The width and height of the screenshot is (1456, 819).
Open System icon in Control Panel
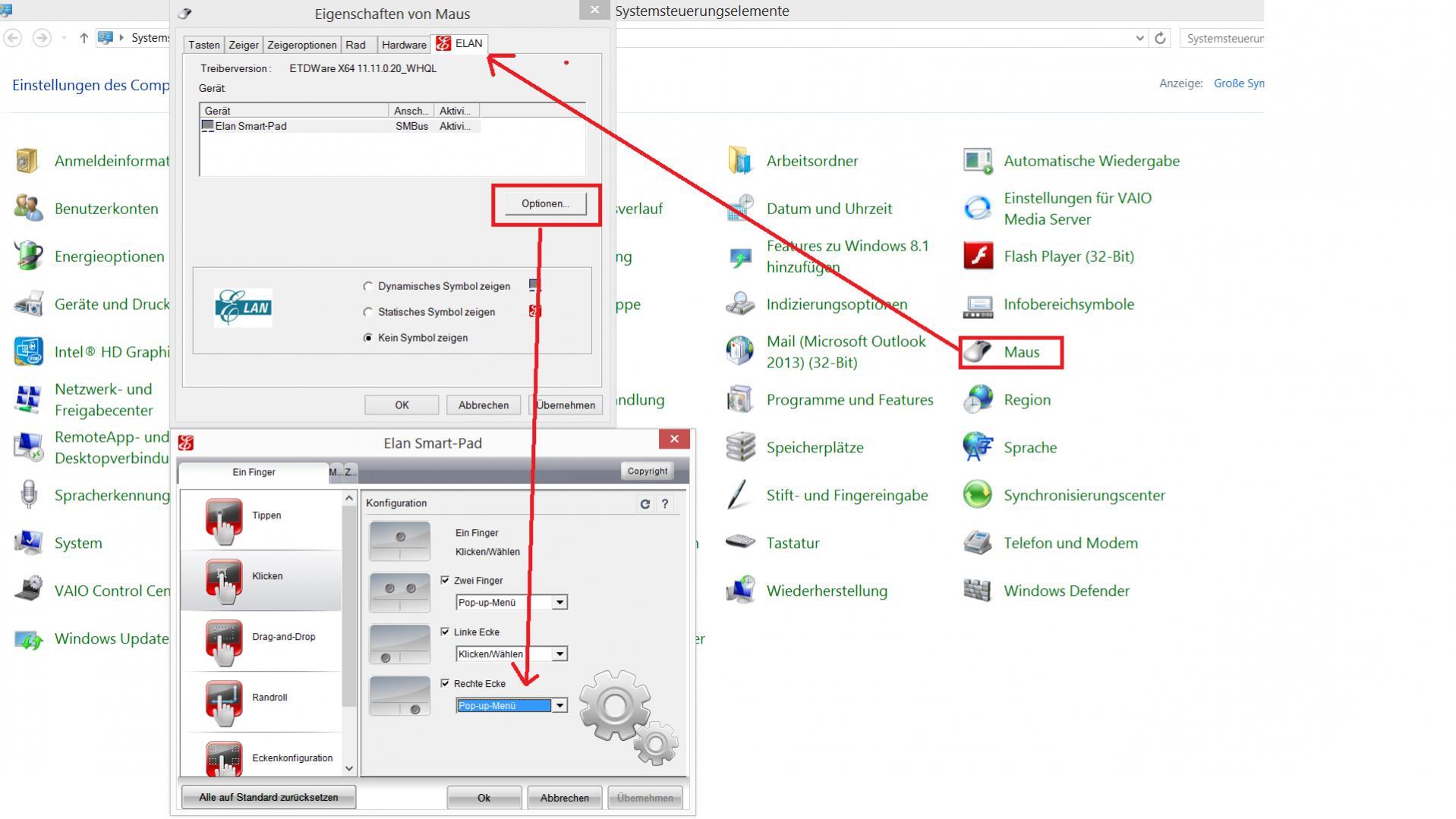(x=27, y=543)
